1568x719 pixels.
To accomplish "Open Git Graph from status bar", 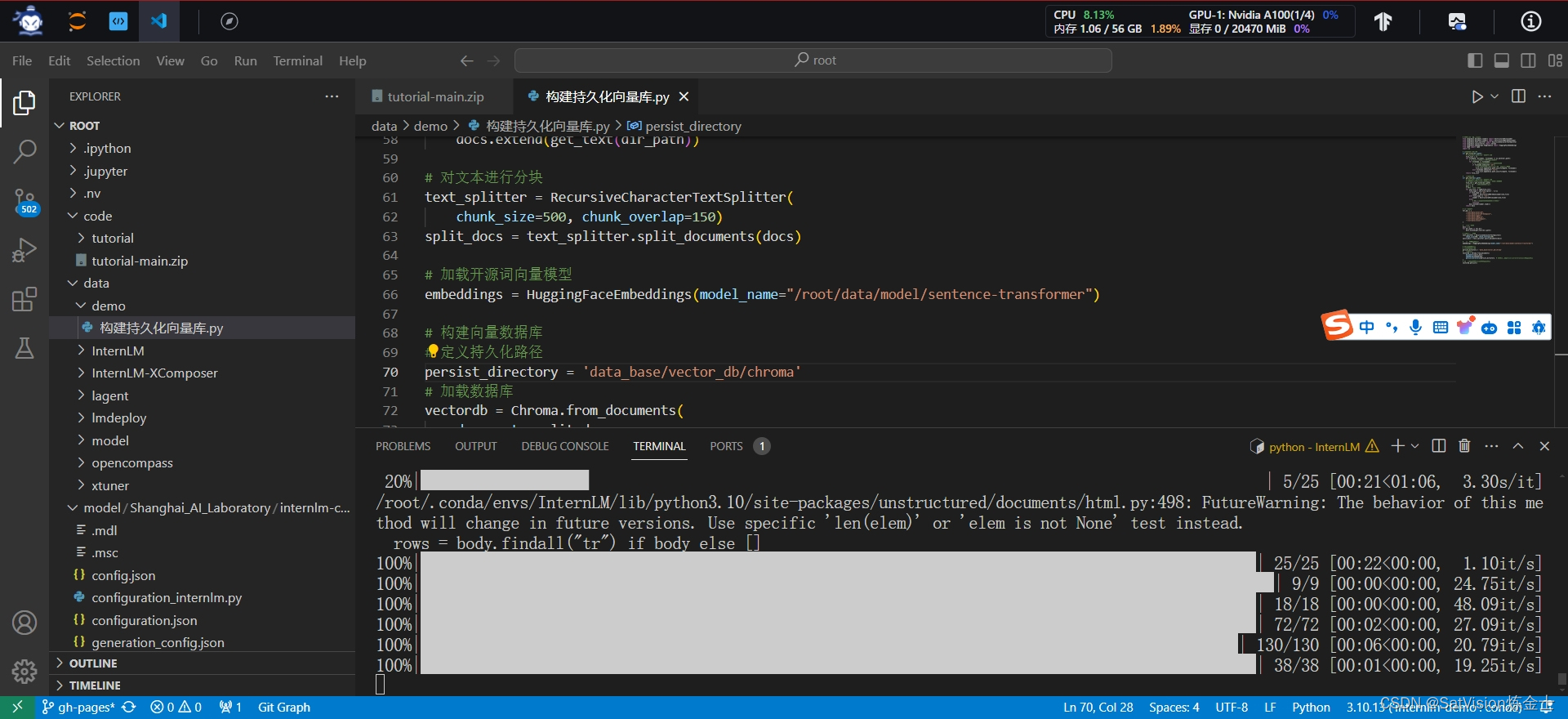I will pos(283,708).
